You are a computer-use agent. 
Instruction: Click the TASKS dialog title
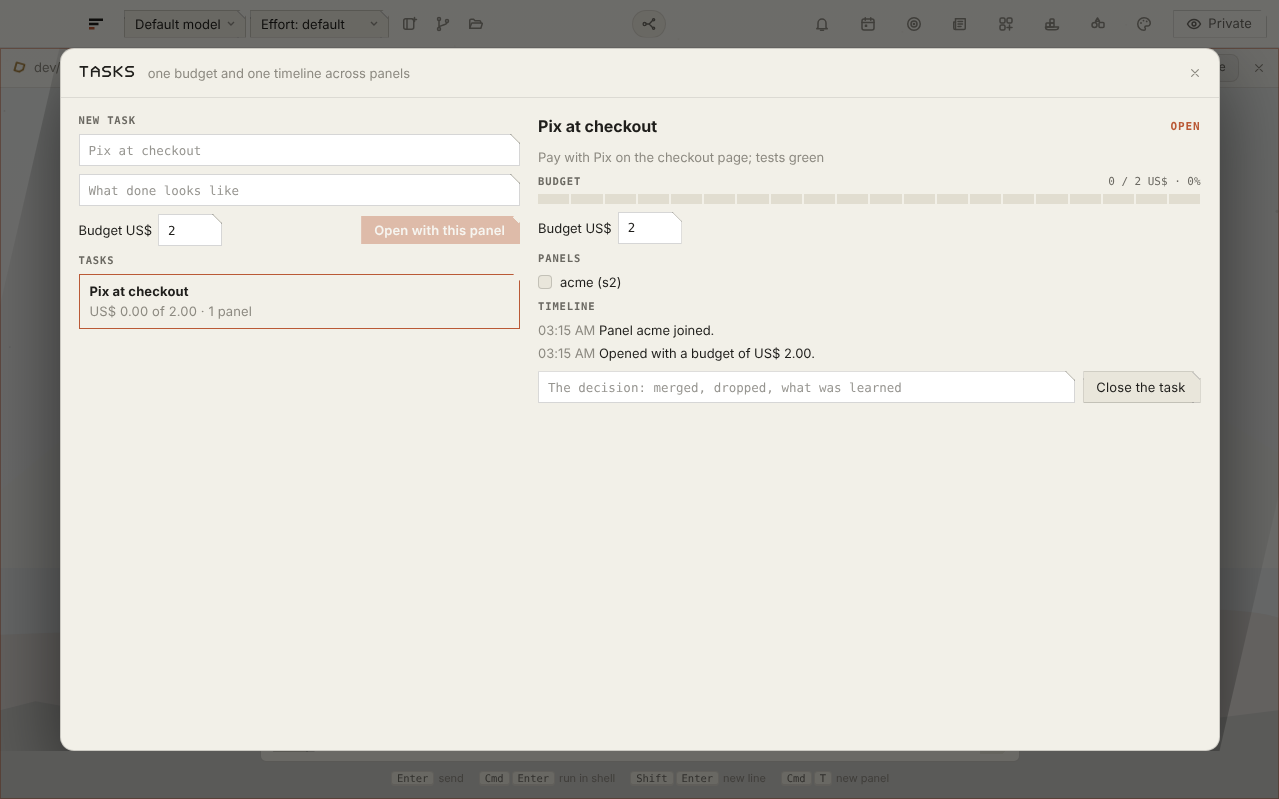107,72
